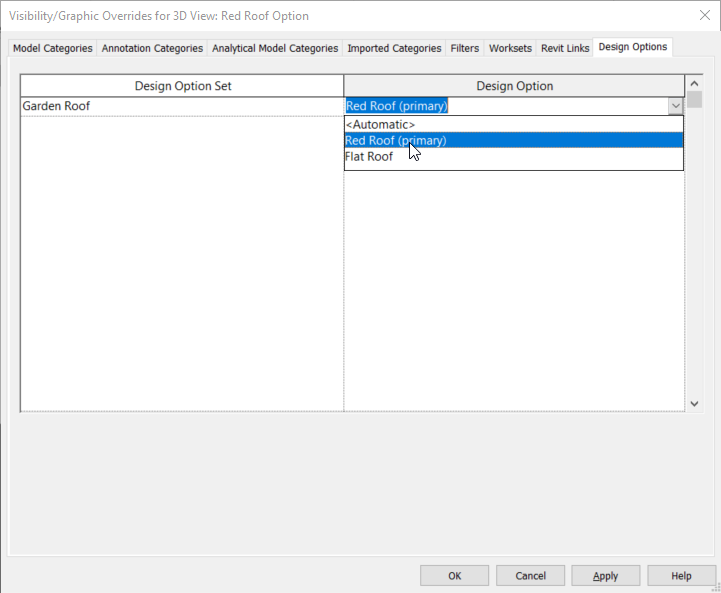Click the Design Option Set column header

tap(182, 86)
